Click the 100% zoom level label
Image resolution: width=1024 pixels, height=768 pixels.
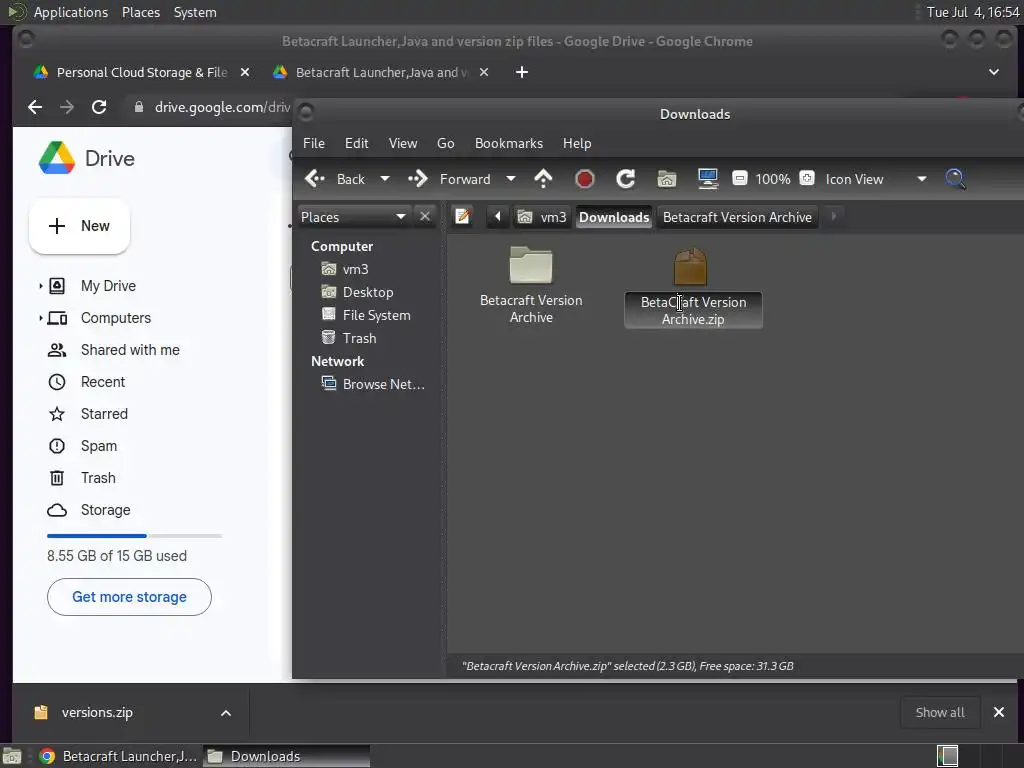(773, 179)
